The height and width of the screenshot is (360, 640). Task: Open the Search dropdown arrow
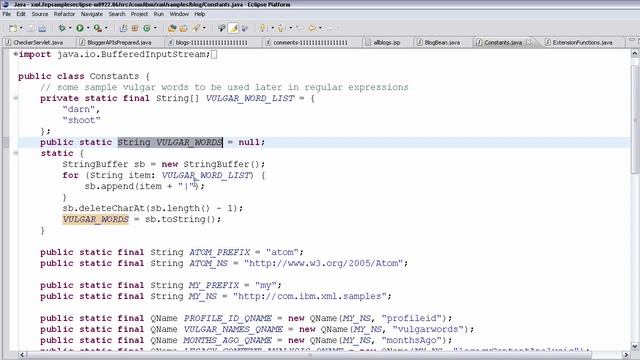(x=204, y=28)
